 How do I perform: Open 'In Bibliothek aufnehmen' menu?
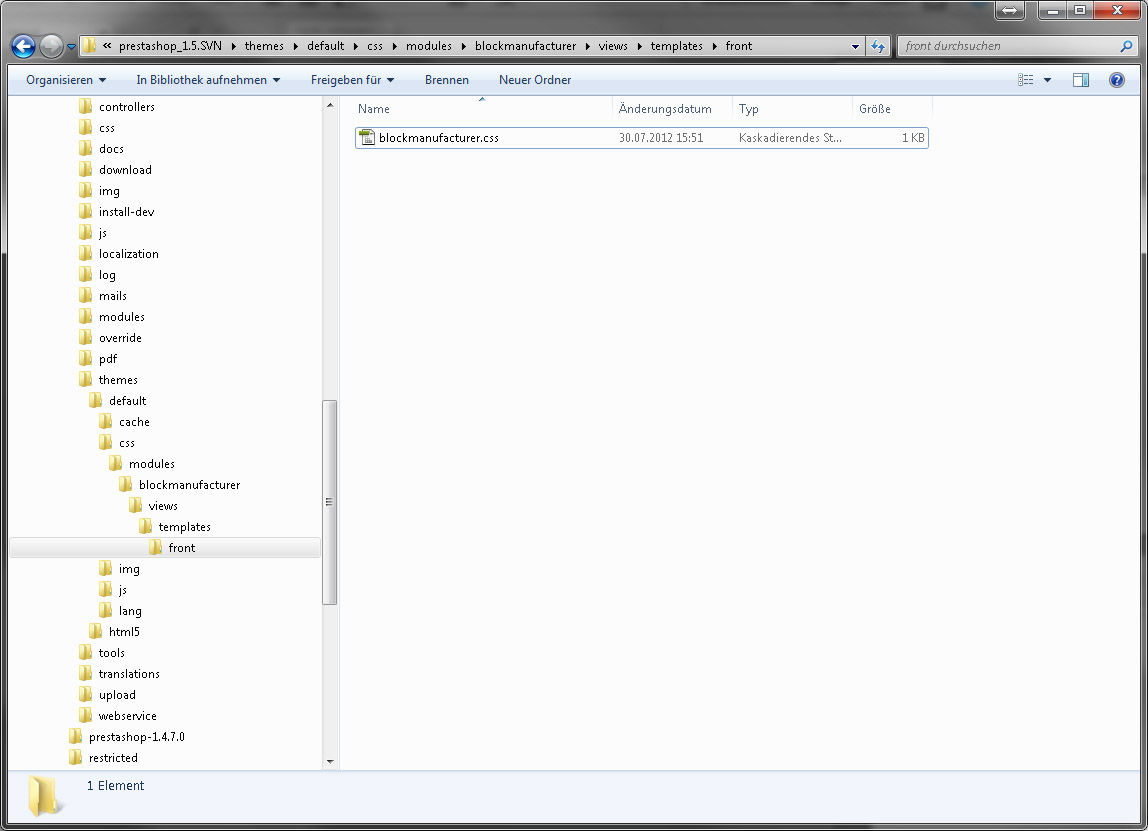click(208, 80)
